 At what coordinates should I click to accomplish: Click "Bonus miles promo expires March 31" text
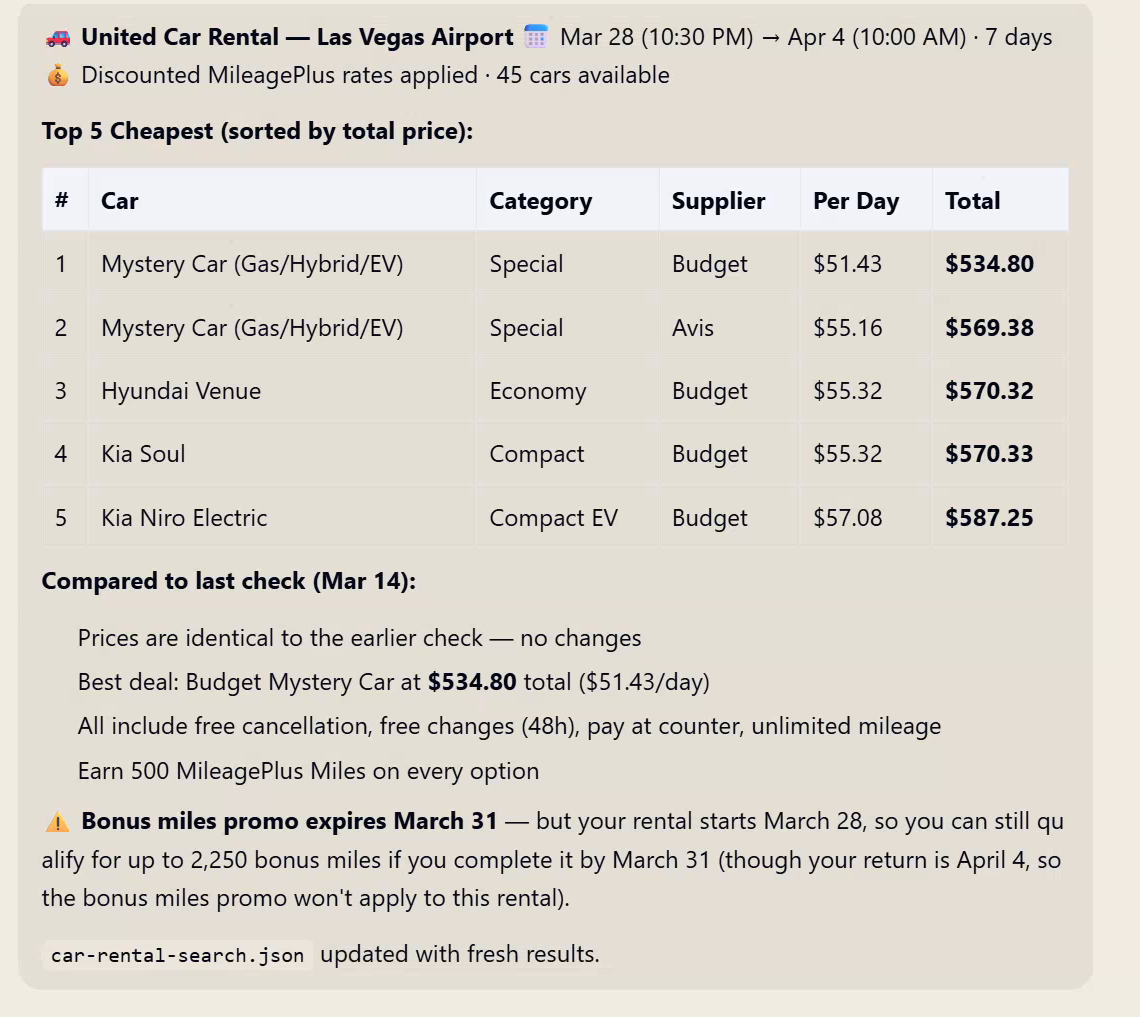(x=289, y=822)
